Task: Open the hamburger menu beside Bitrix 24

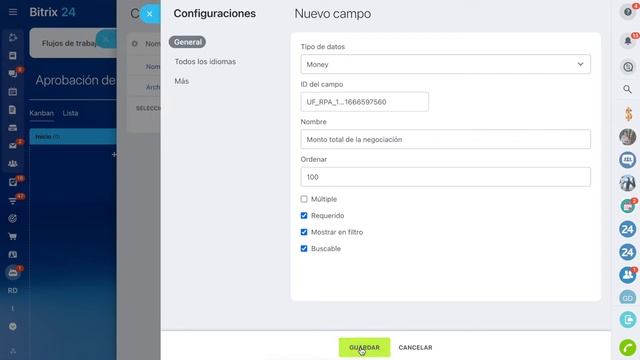Action: [13, 12]
